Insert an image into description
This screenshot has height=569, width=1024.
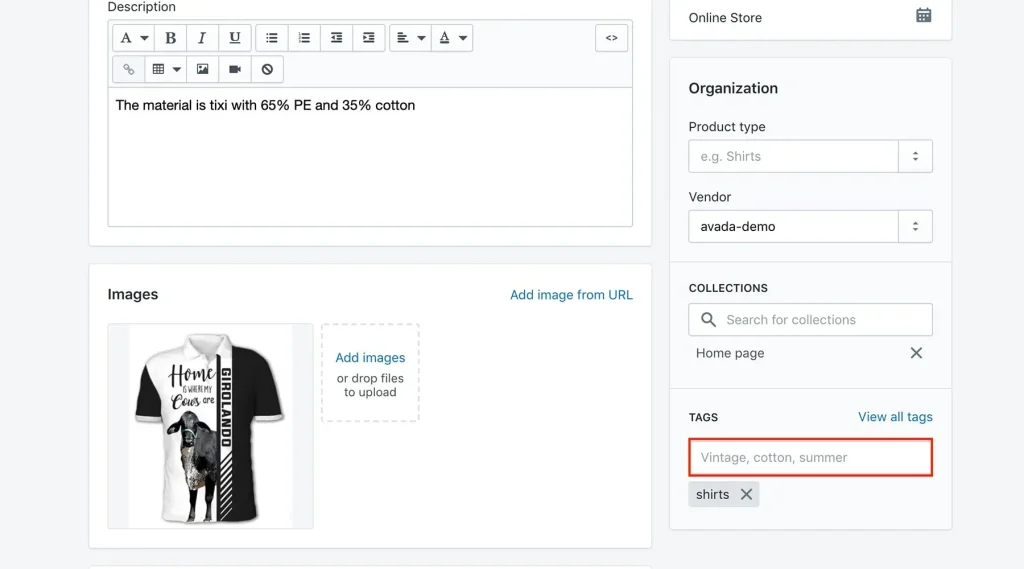pyautogui.click(x=203, y=69)
